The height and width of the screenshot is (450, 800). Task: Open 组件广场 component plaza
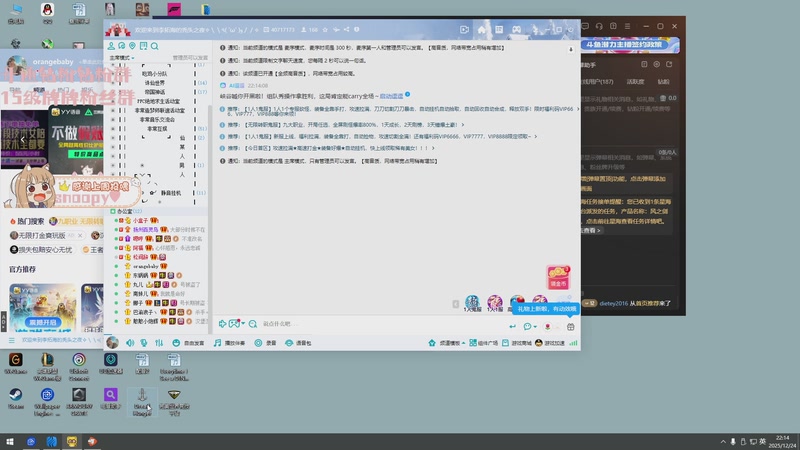pyautogui.click(x=483, y=343)
